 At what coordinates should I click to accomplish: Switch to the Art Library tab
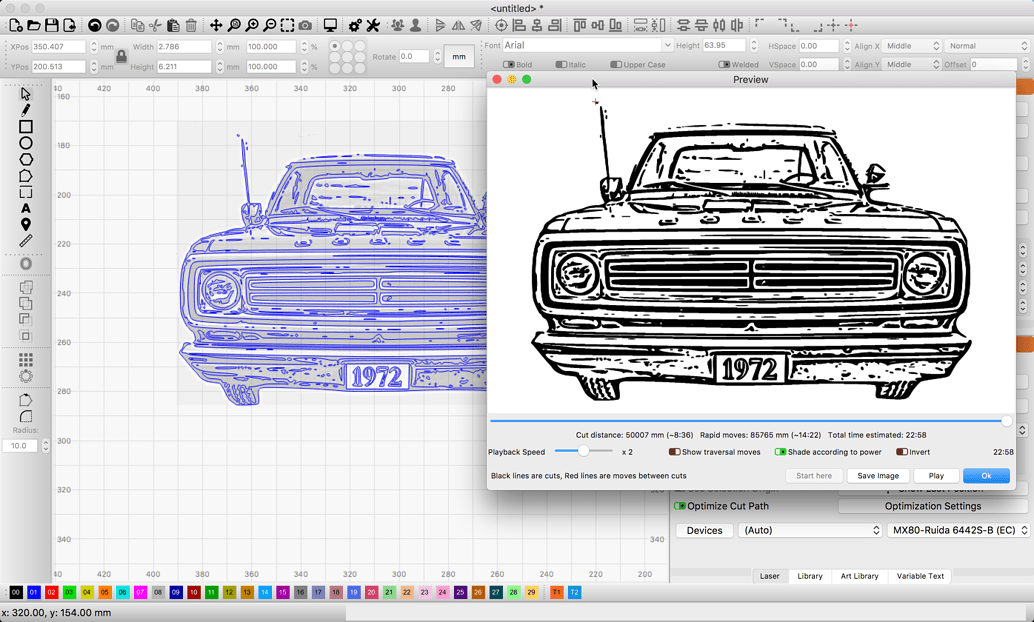(859, 576)
